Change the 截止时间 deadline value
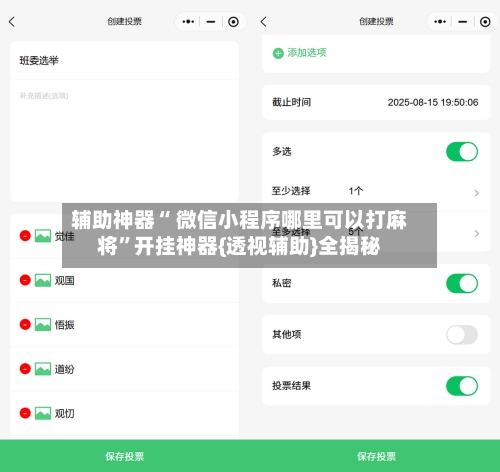 point(433,102)
